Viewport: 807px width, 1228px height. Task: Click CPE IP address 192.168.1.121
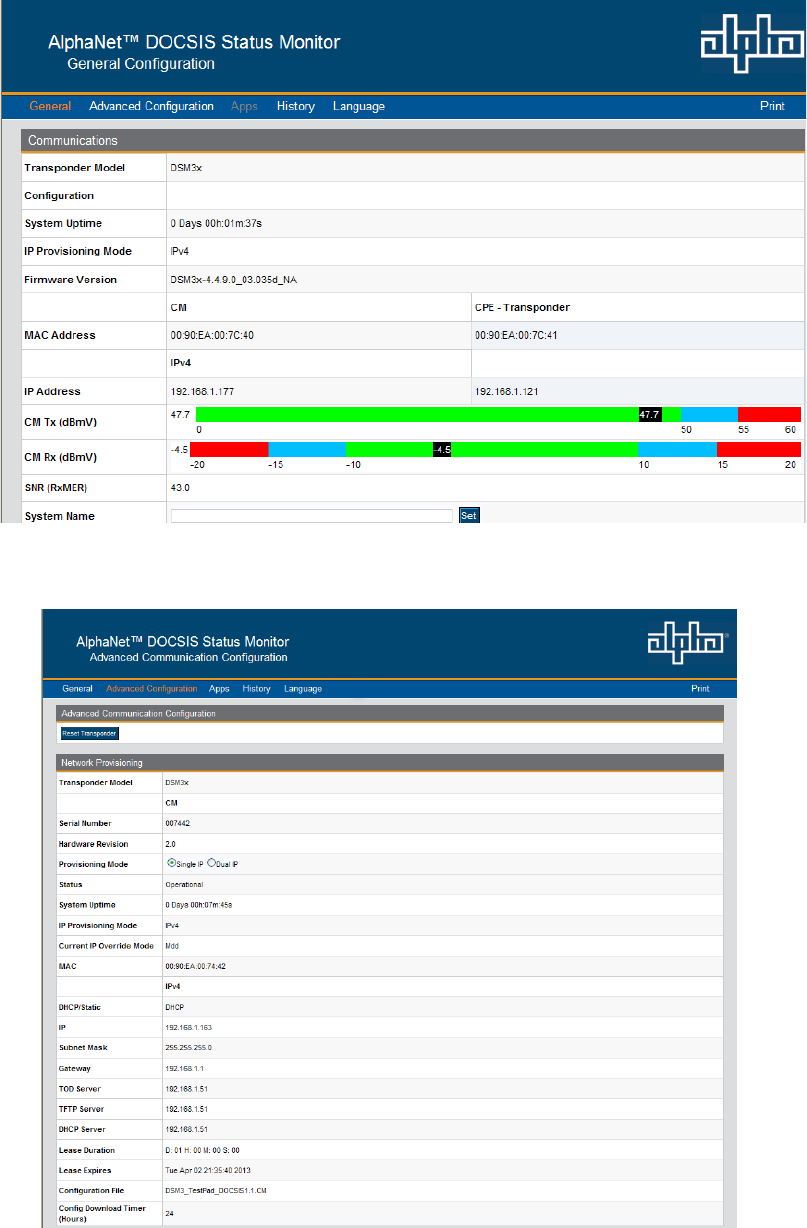(x=506, y=392)
